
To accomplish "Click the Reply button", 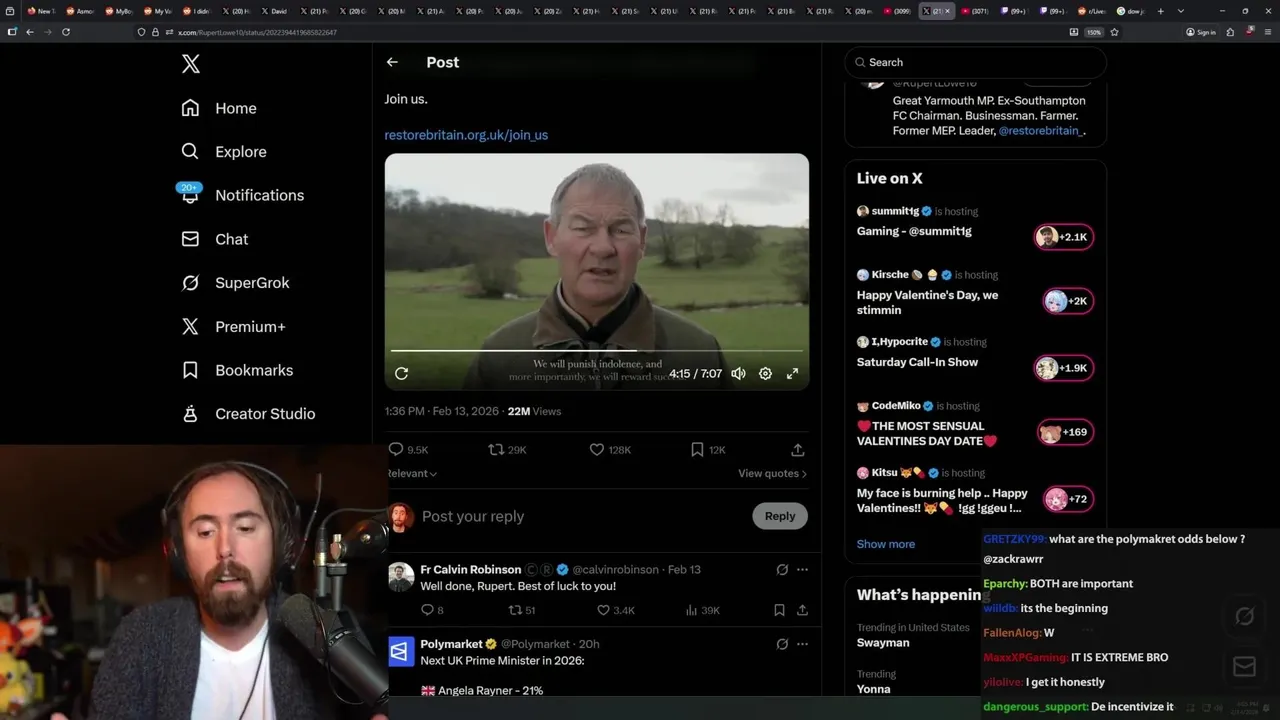I will tap(780, 516).
